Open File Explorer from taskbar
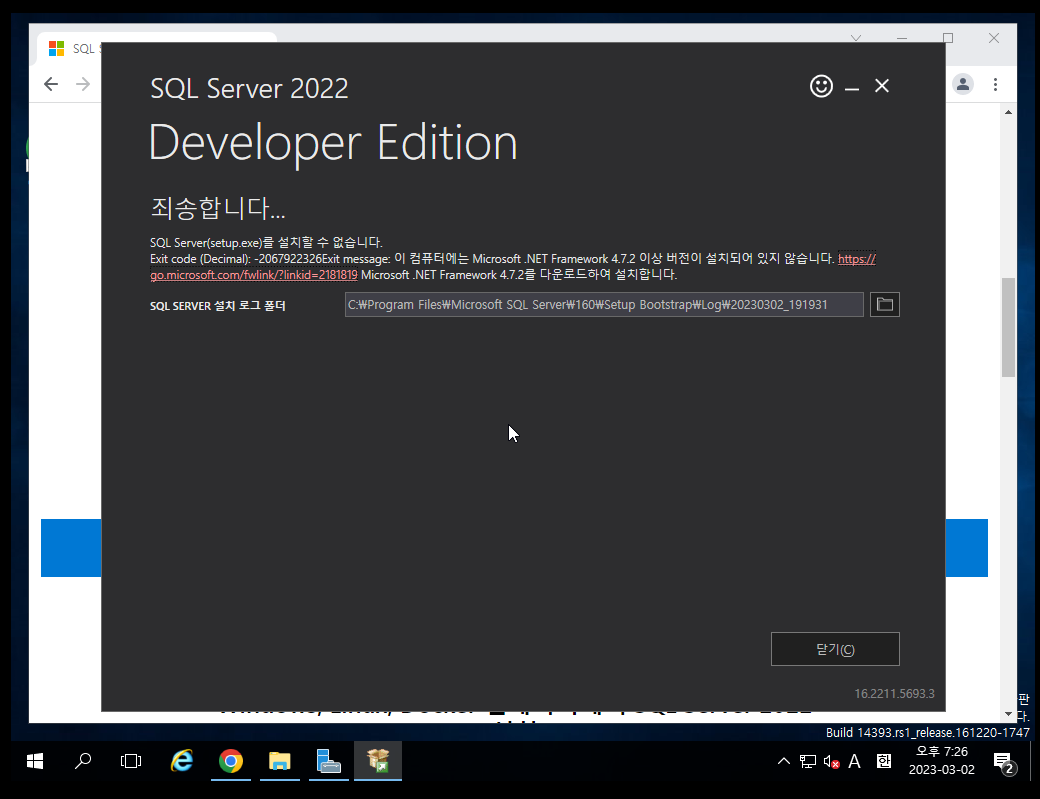1040x799 pixels. click(279, 761)
